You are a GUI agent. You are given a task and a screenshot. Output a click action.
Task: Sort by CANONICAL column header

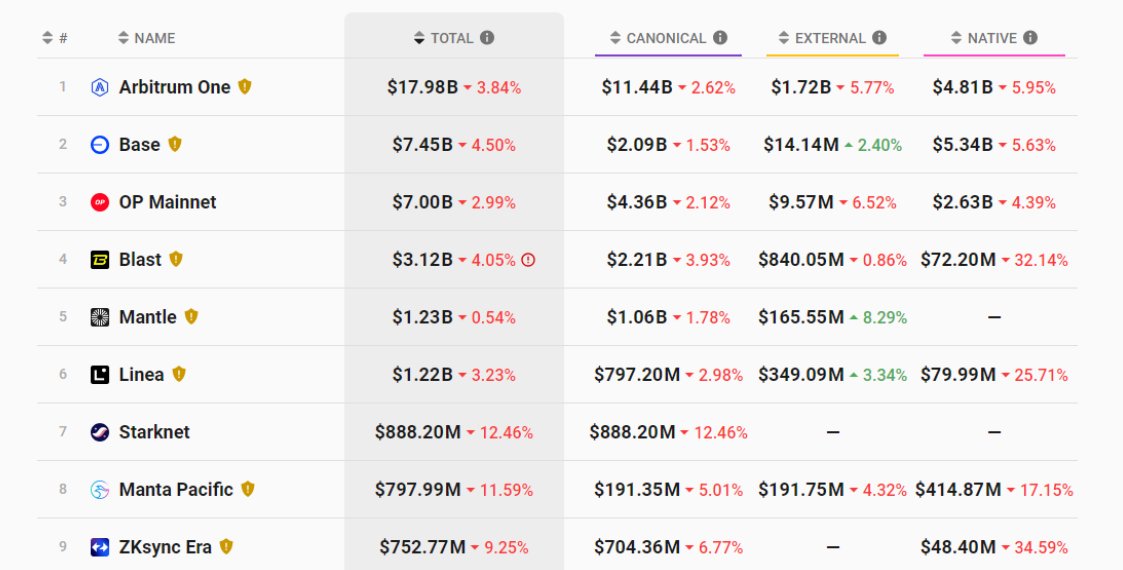[x=658, y=38]
